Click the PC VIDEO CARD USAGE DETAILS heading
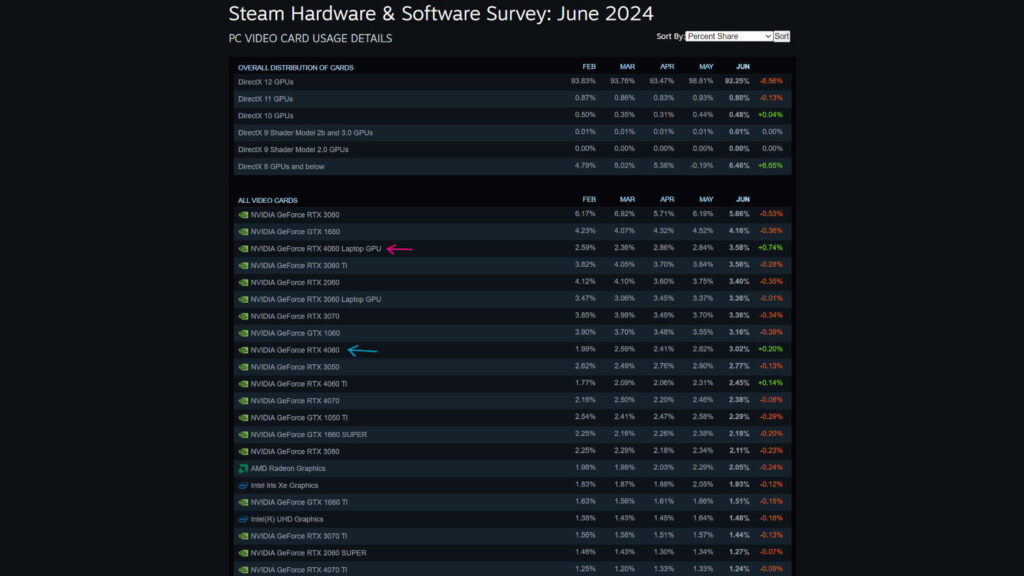 [x=310, y=38]
